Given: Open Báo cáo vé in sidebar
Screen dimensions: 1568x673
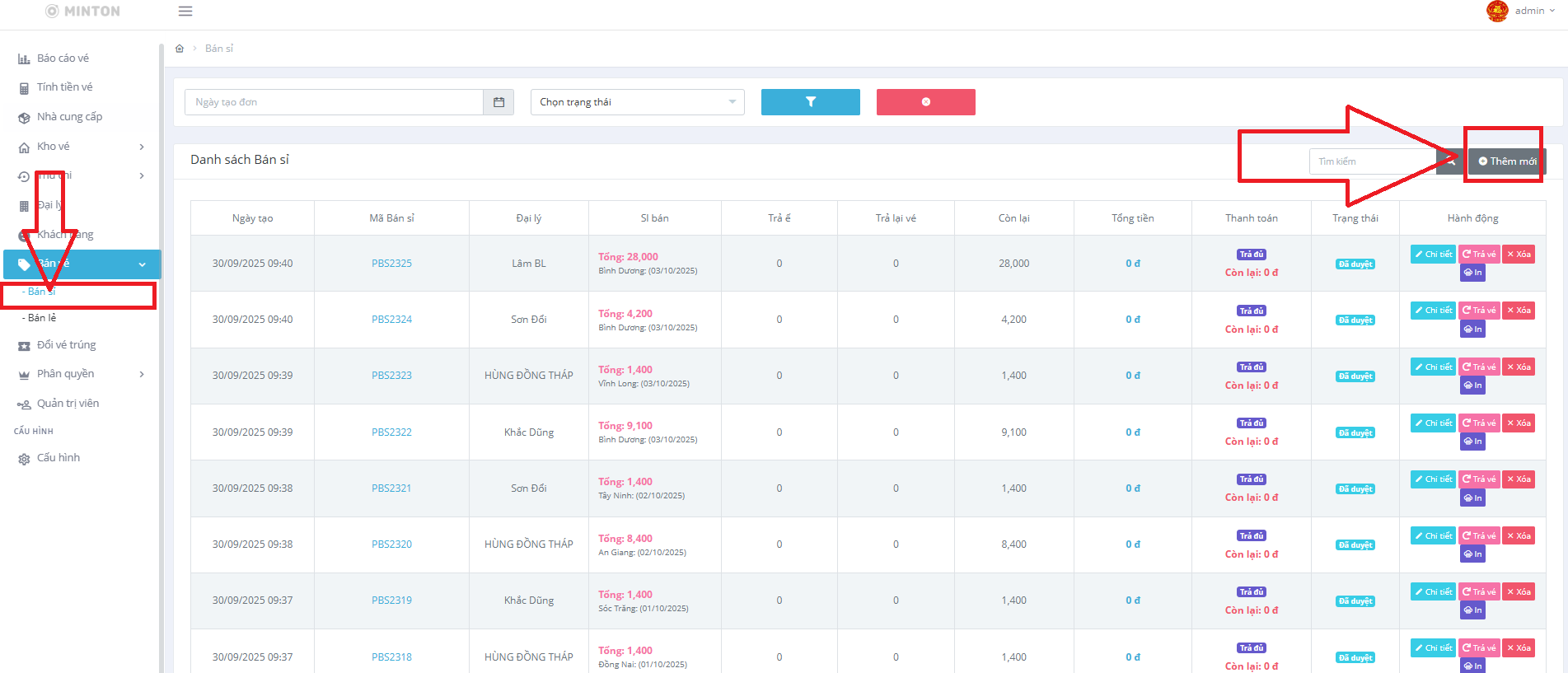Looking at the screenshot, I should pos(63,58).
